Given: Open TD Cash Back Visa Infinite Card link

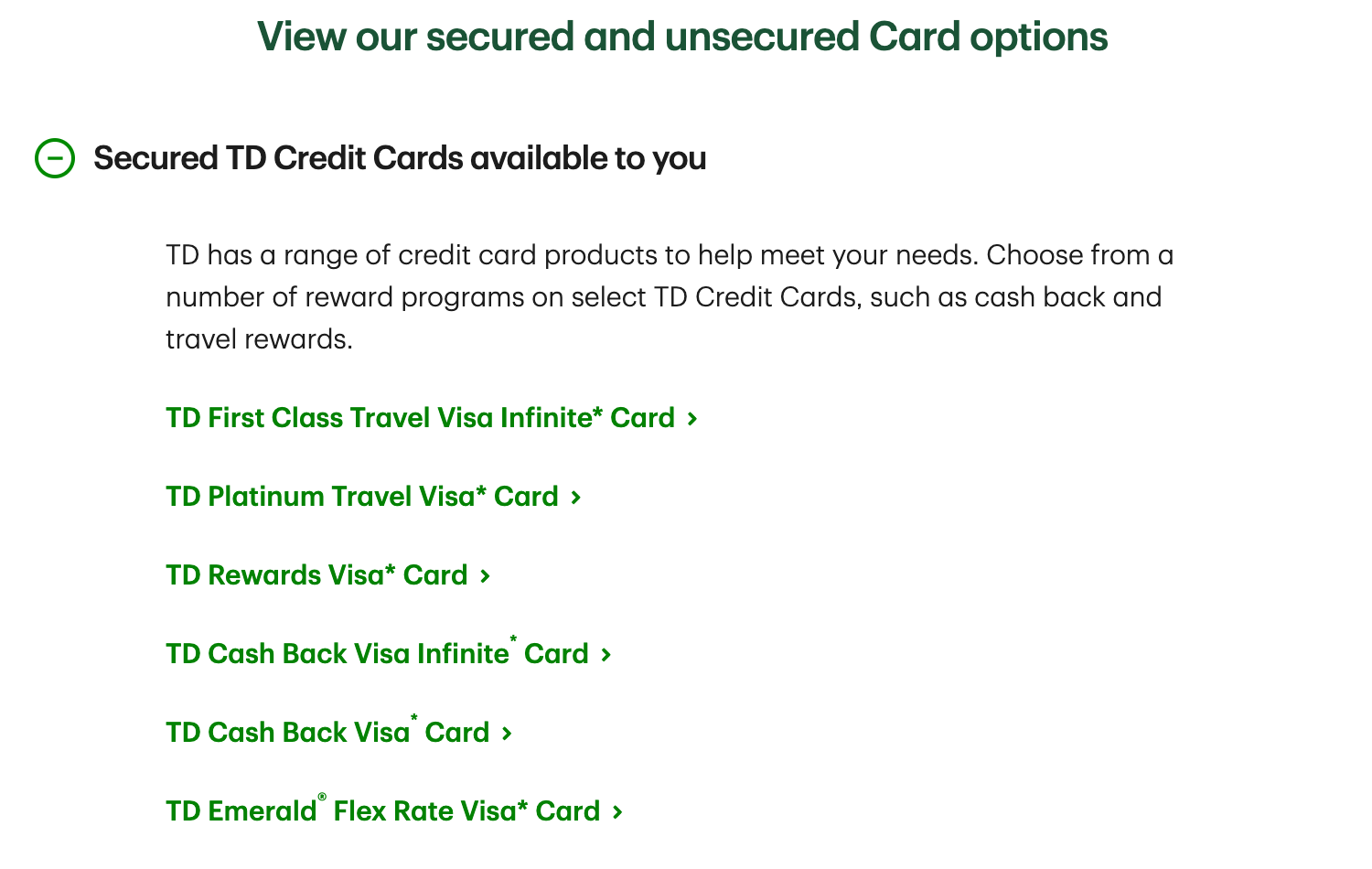Looking at the screenshot, I should point(377,654).
